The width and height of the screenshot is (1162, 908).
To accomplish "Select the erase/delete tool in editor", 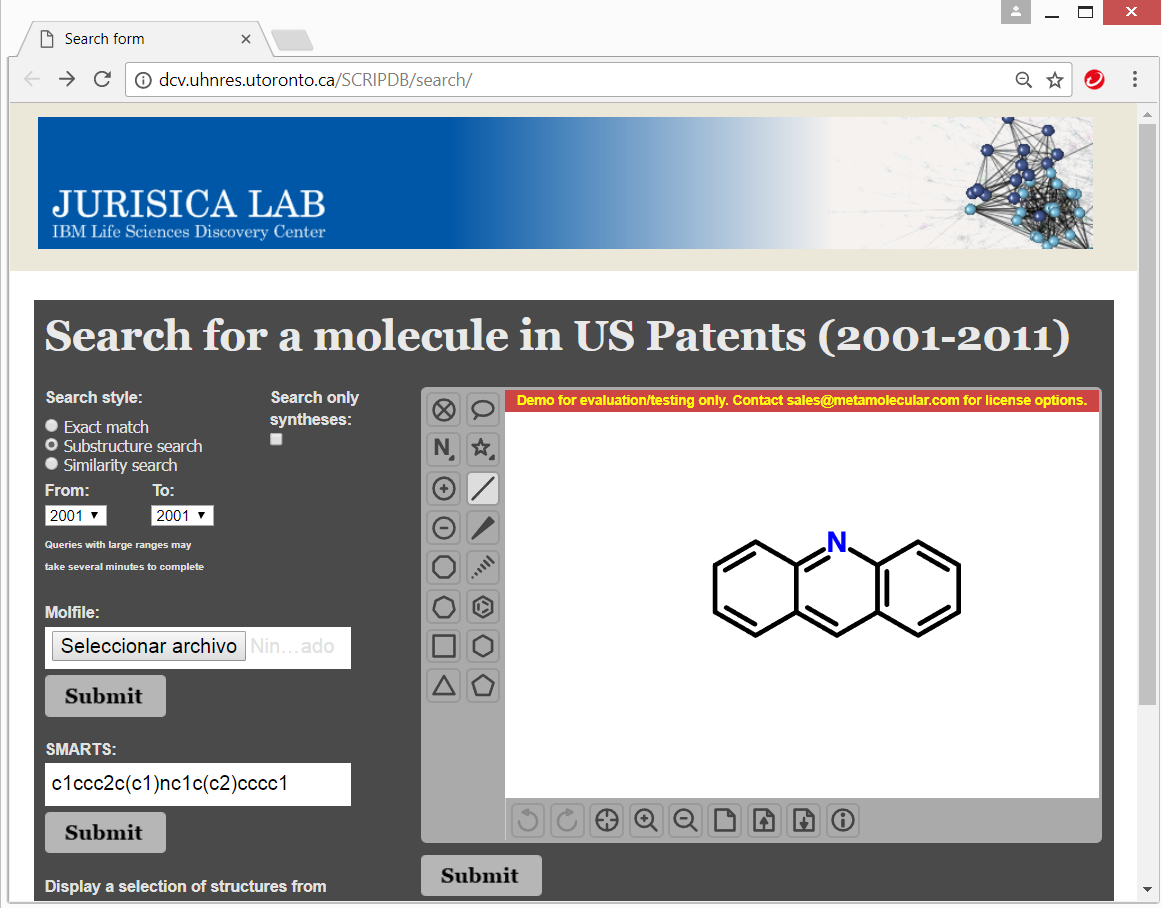I will click(444, 410).
